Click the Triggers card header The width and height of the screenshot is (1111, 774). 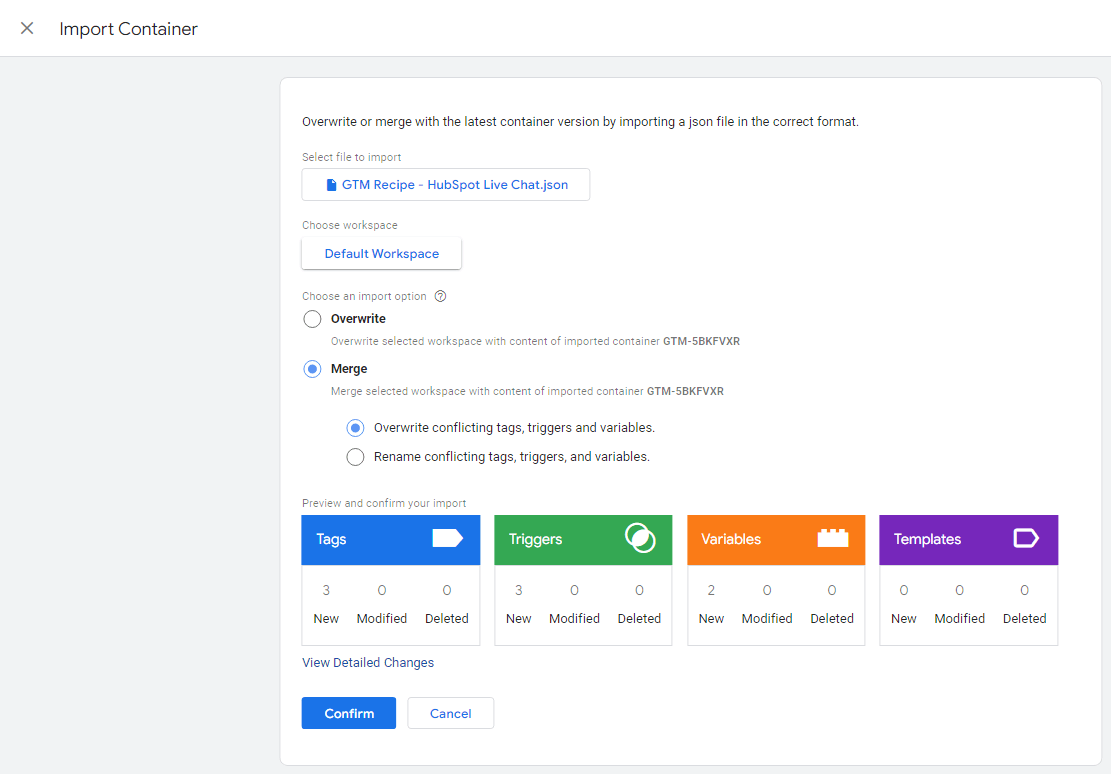click(x=583, y=540)
